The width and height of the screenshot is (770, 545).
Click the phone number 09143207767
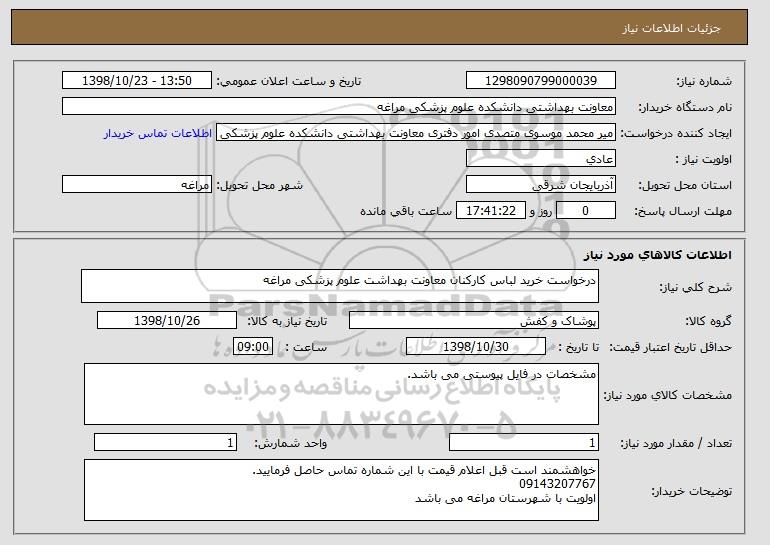(557, 484)
